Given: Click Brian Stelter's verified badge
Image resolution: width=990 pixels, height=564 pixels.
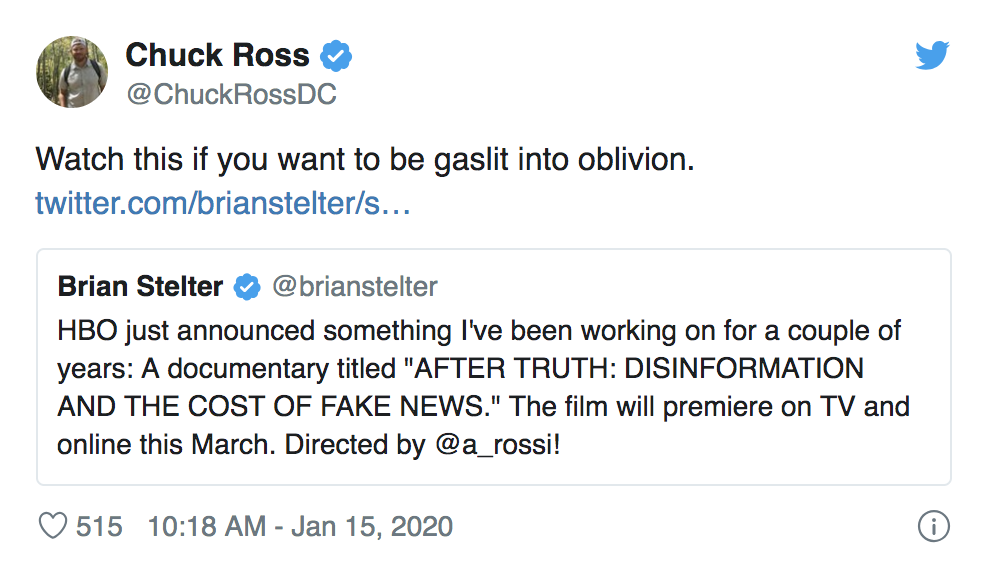Looking at the screenshot, I should pyautogui.click(x=247, y=287).
